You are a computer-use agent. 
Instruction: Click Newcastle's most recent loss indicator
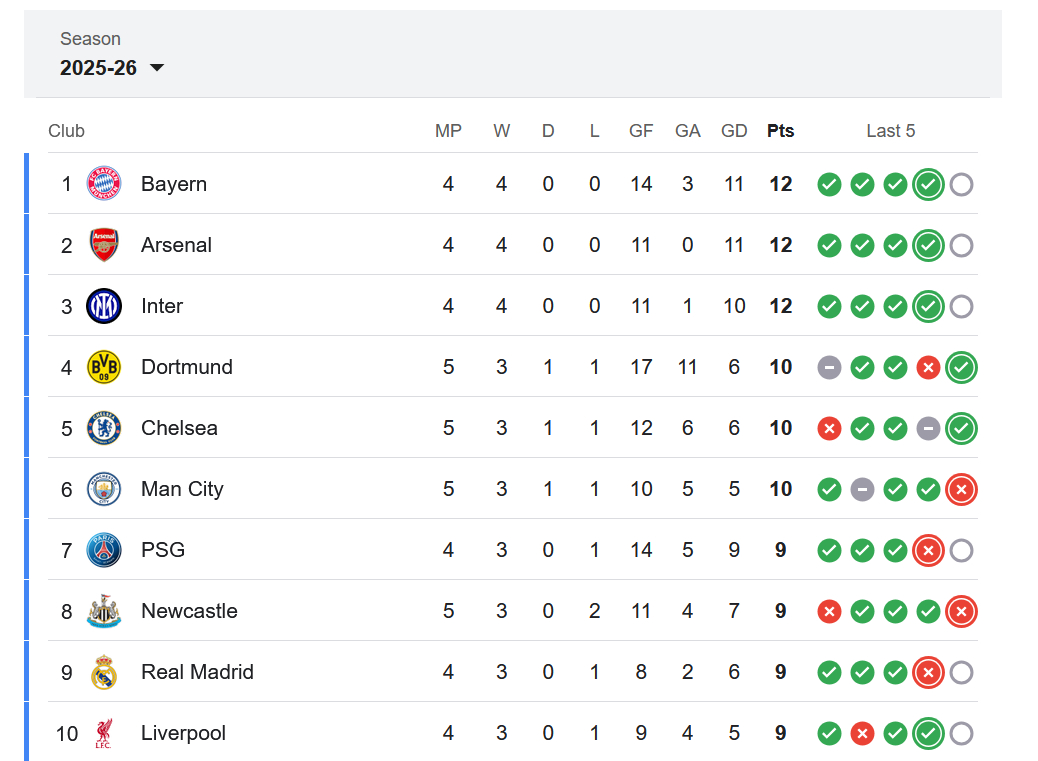click(x=961, y=611)
